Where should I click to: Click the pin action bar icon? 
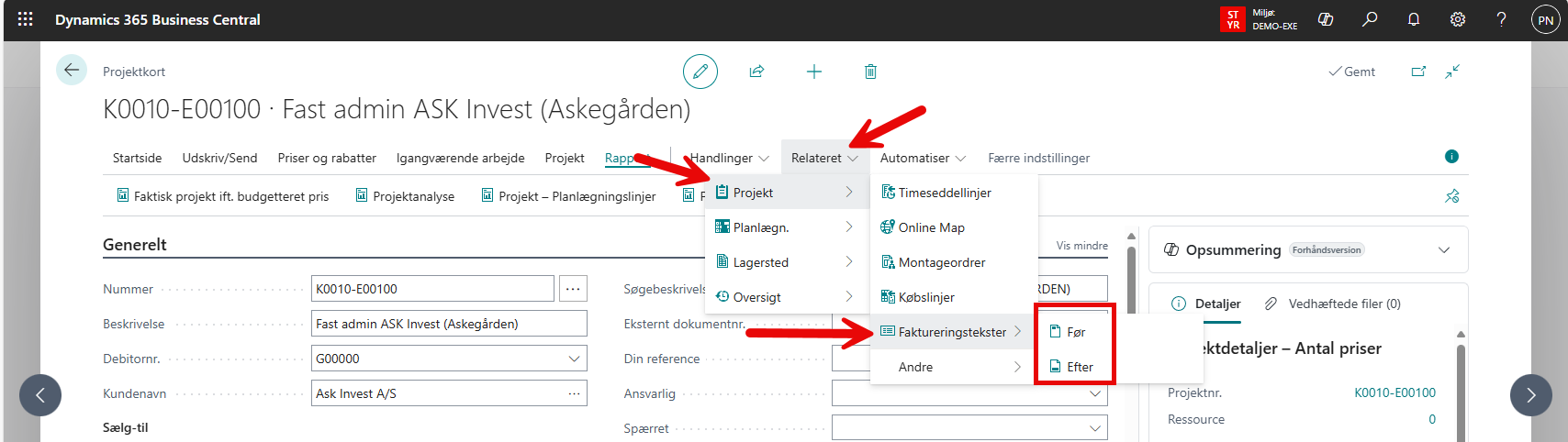pos(1452,196)
